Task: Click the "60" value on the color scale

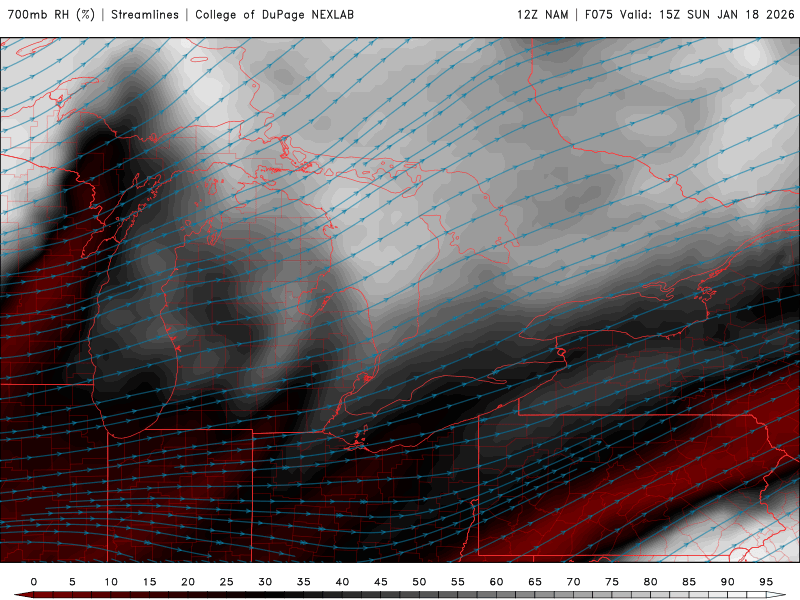Action: 496,582
